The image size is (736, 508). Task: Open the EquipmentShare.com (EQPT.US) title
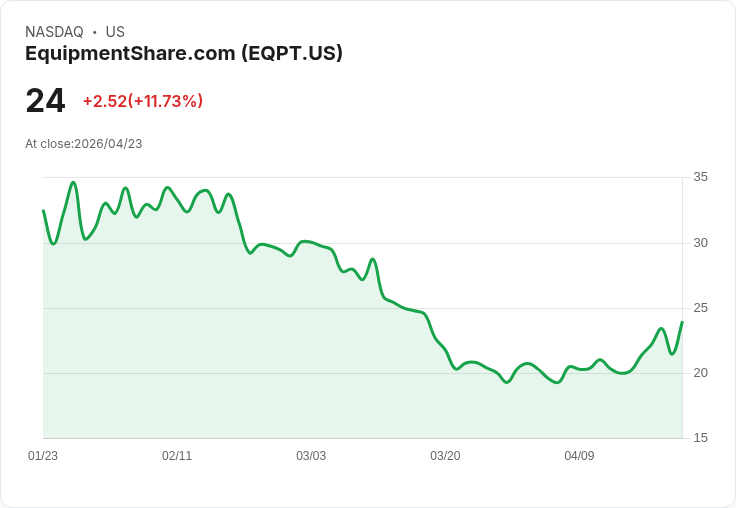coord(184,53)
